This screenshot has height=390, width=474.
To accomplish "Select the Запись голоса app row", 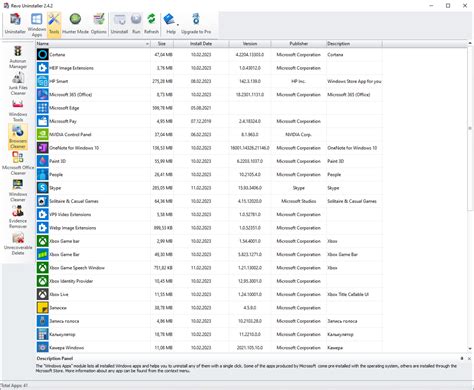I will tap(209, 321).
